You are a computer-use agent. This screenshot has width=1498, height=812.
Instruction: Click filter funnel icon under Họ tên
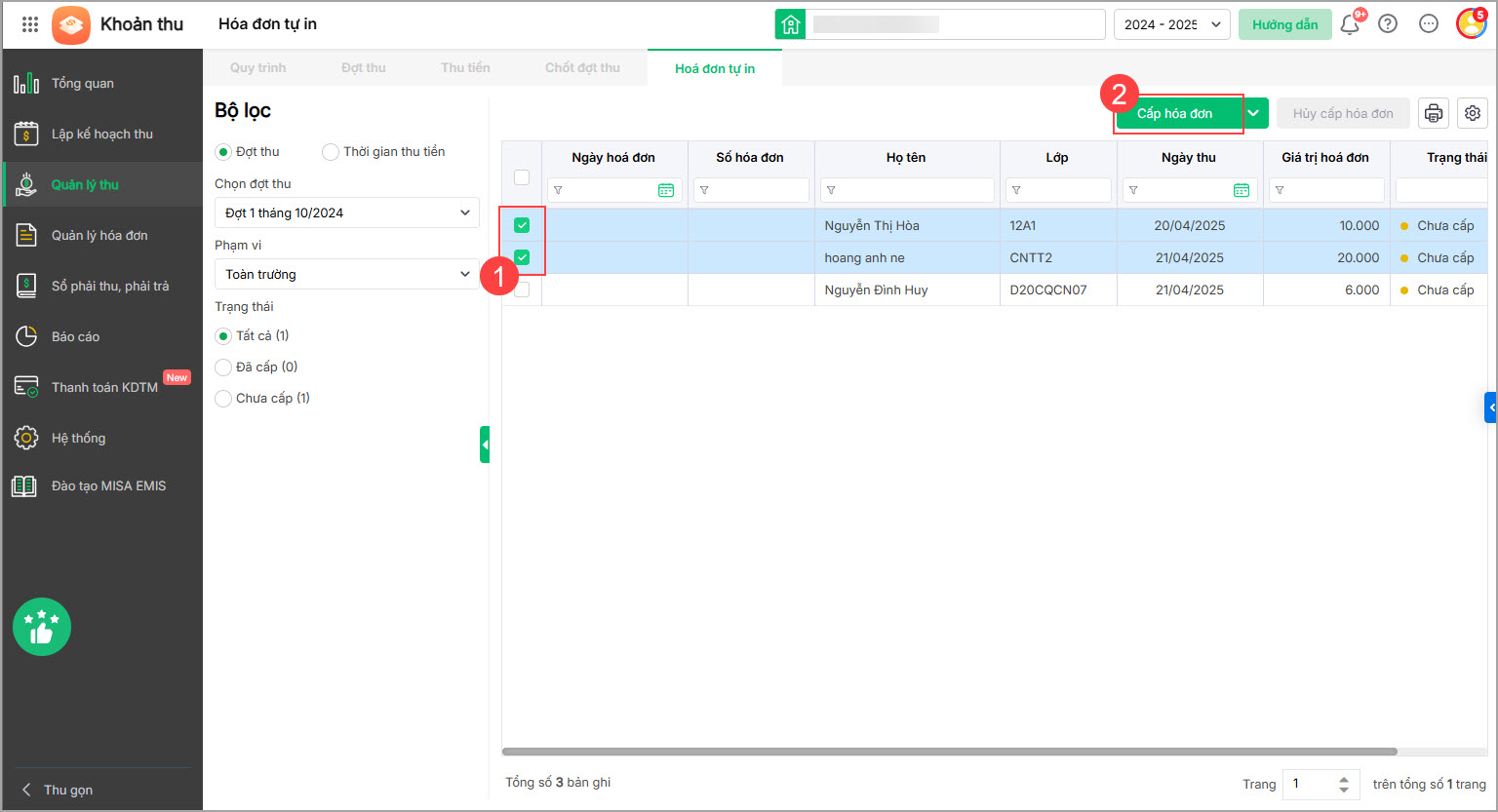tap(831, 190)
